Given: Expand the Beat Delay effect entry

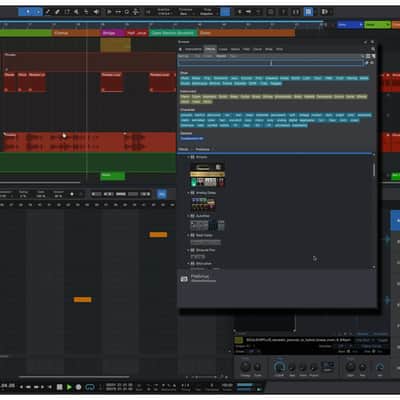Looking at the screenshot, I should click(188, 235).
